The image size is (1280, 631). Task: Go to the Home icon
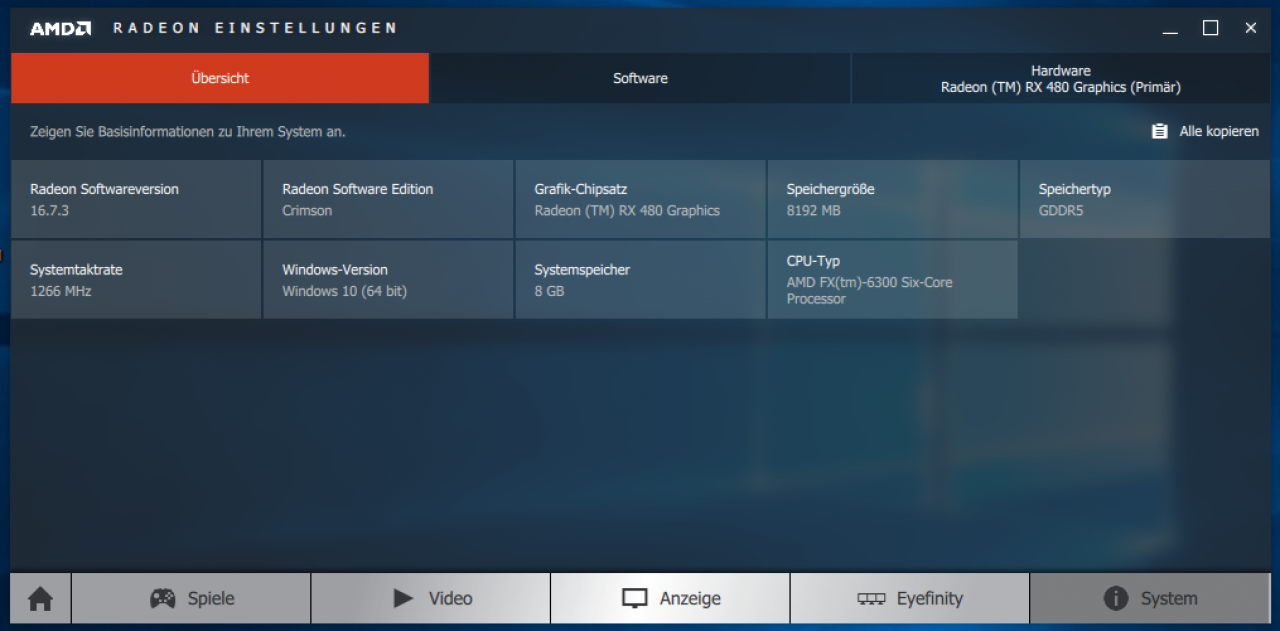[40, 599]
